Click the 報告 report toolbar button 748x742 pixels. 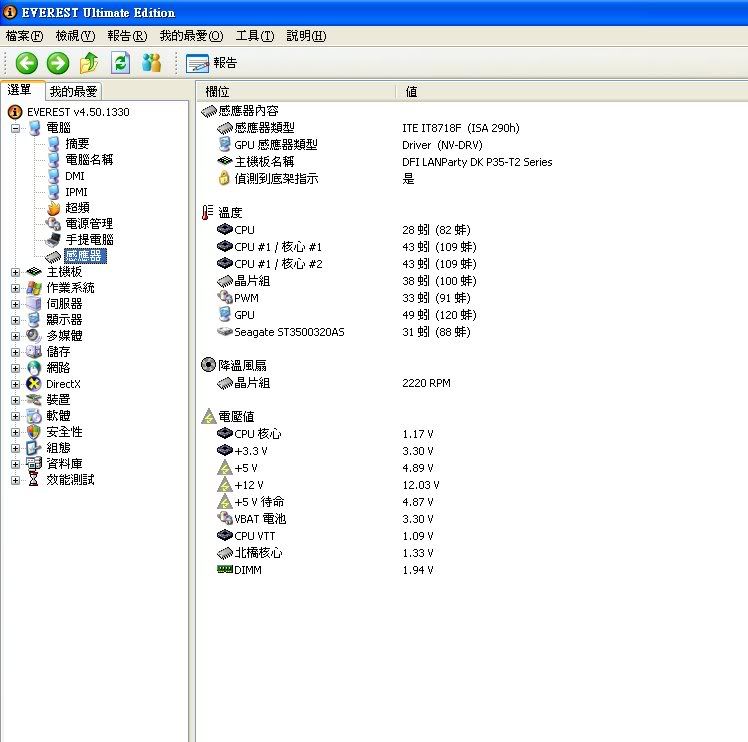(x=212, y=63)
